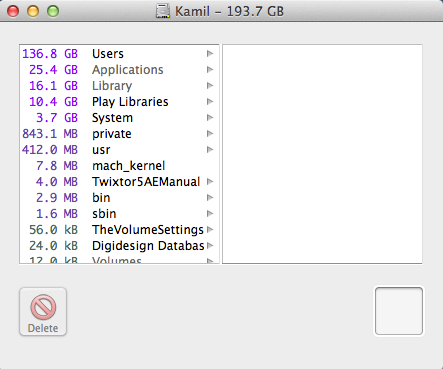
Task: Expand the Users folder arrow
Action: click(210, 54)
